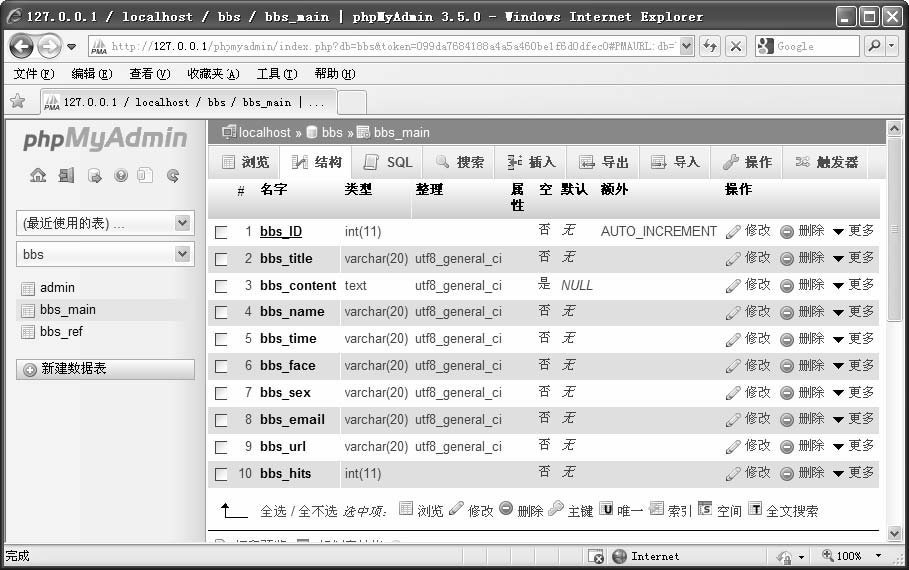Click the browser back arrow button
The height and width of the screenshot is (570, 909).
(21, 46)
